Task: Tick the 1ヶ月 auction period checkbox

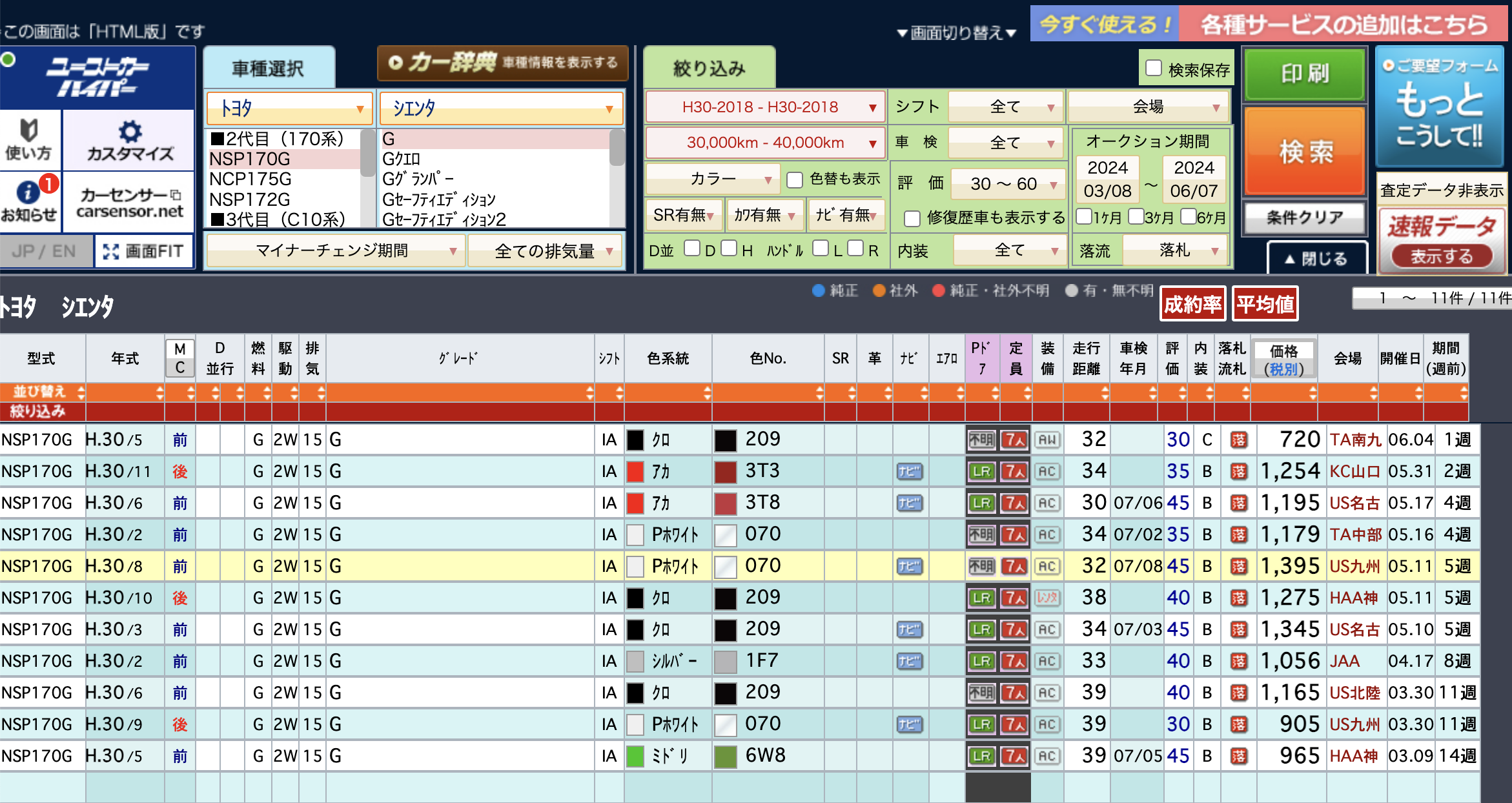Action: coord(1084,216)
